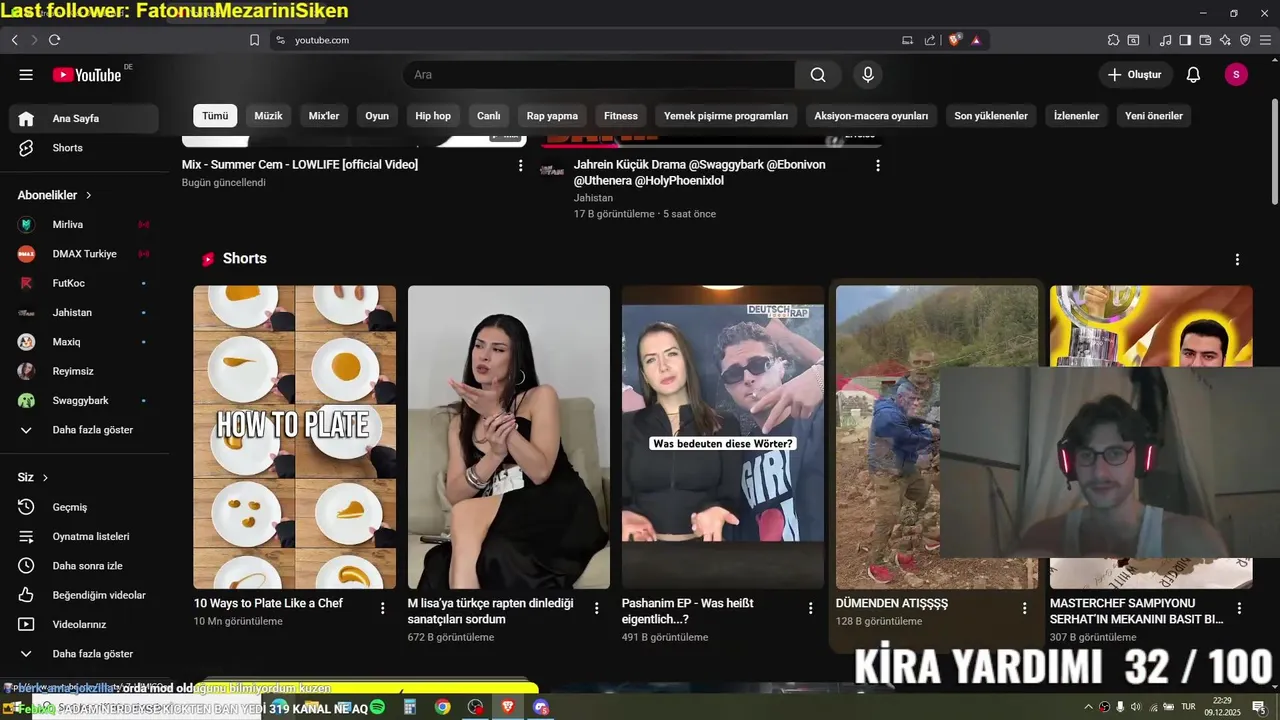
Task: Open the browser extensions puzzle icon
Action: 1113,40
